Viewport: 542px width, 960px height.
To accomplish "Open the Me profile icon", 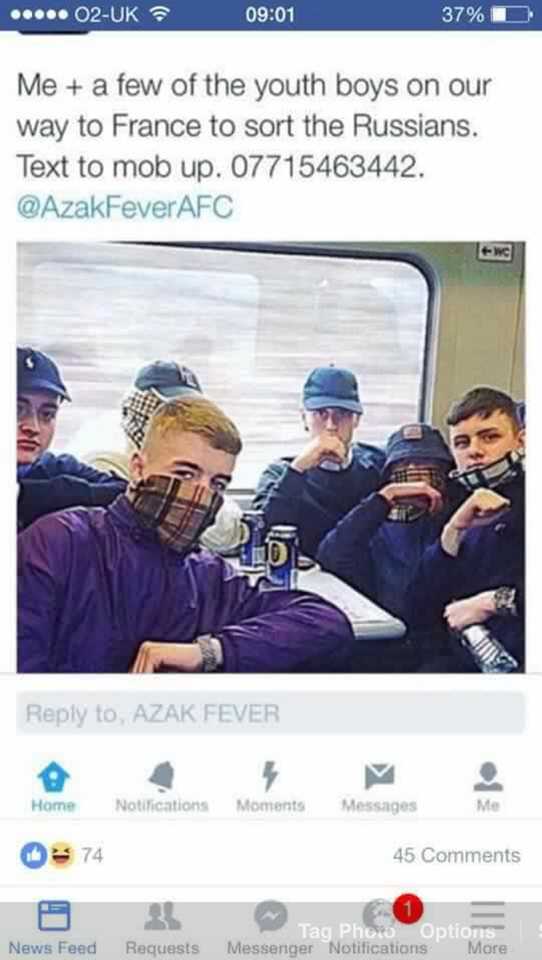I will pyautogui.click(x=488, y=777).
